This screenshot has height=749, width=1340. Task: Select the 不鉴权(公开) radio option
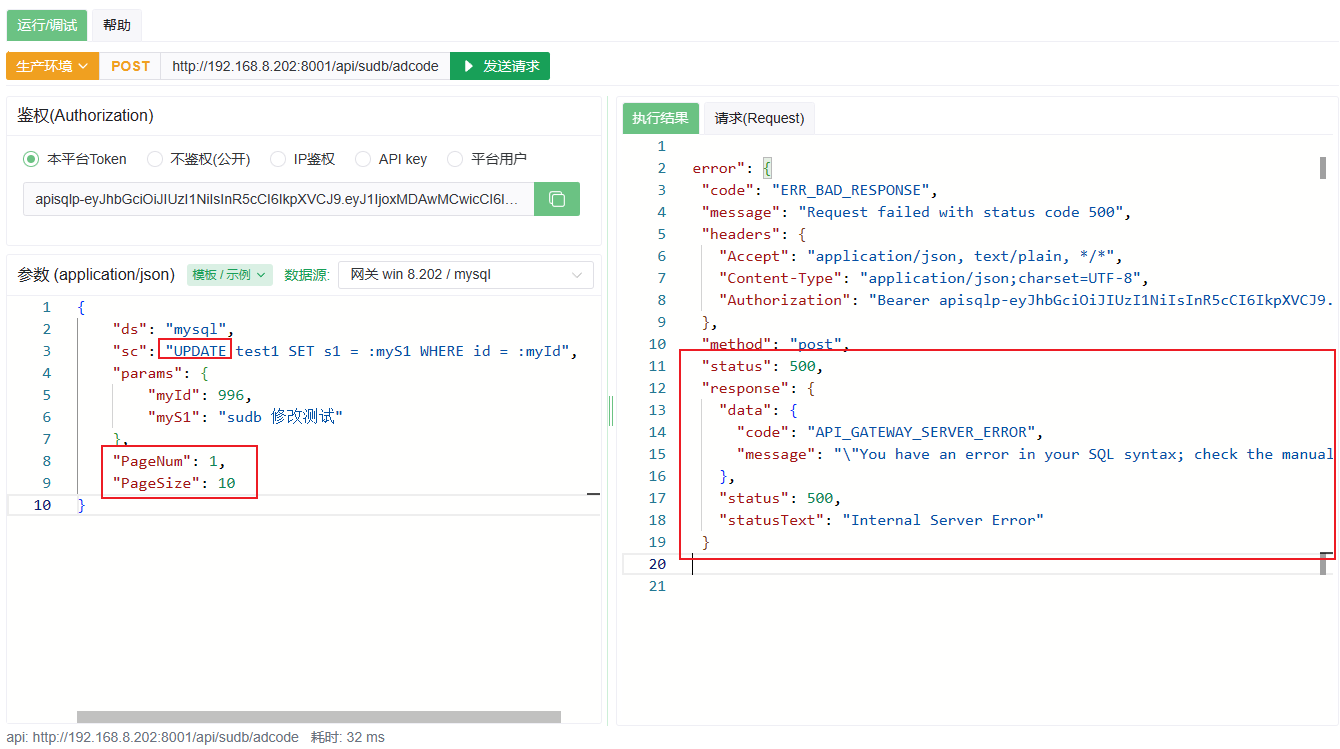(x=154, y=159)
